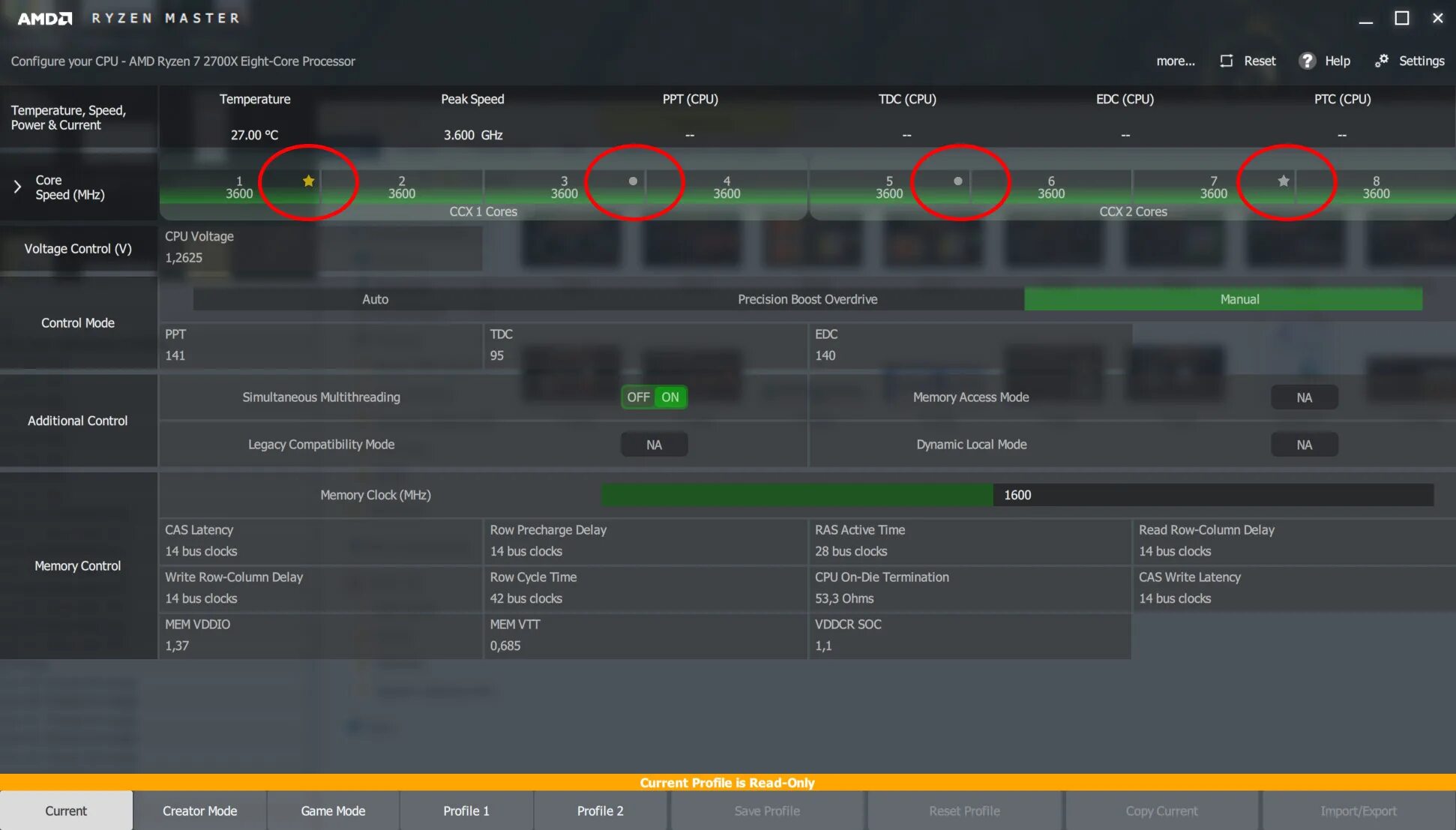Switch to Creator Mode tab

199,811
